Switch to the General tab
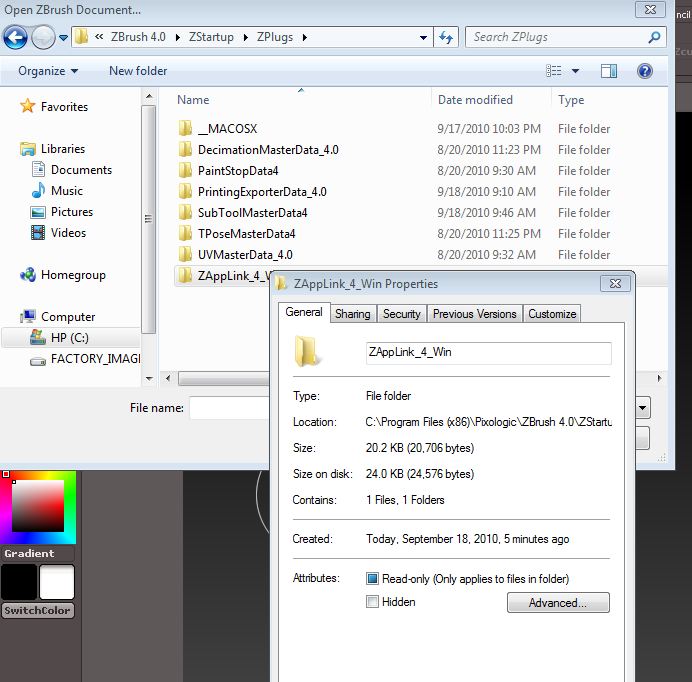This screenshot has width=692, height=682. (x=304, y=312)
